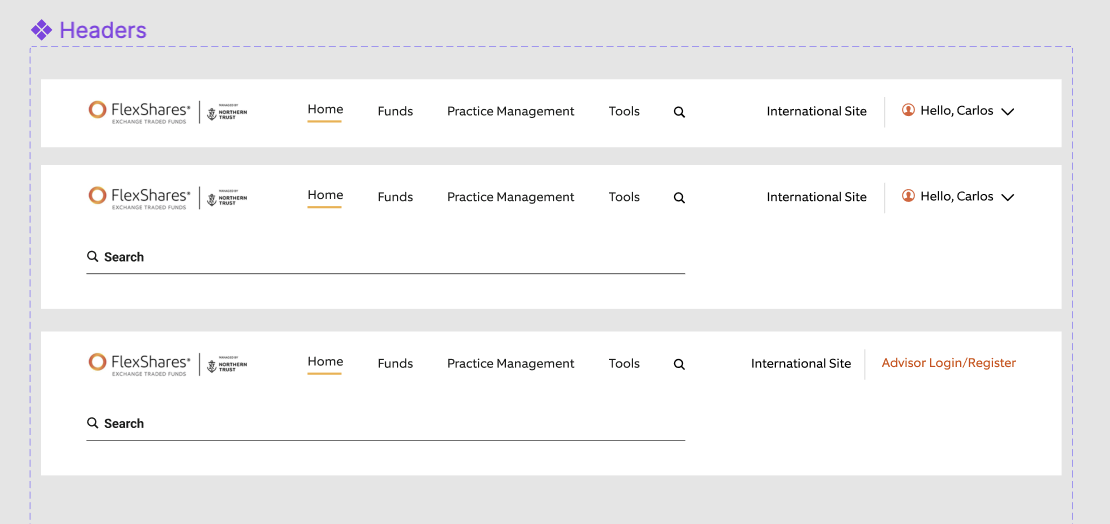This screenshot has width=1110, height=524.
Task: Go to Home in the third header
Action: pos(325,362)
